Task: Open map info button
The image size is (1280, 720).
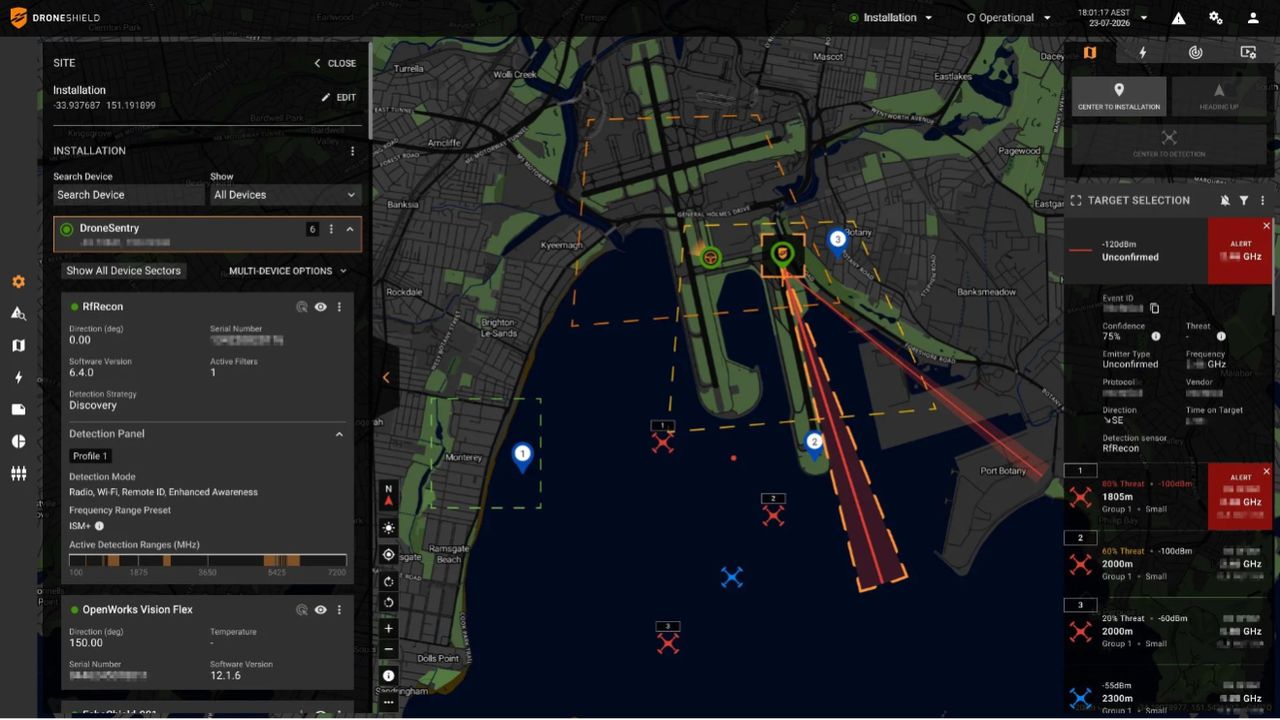Action: tap(389, 676)
